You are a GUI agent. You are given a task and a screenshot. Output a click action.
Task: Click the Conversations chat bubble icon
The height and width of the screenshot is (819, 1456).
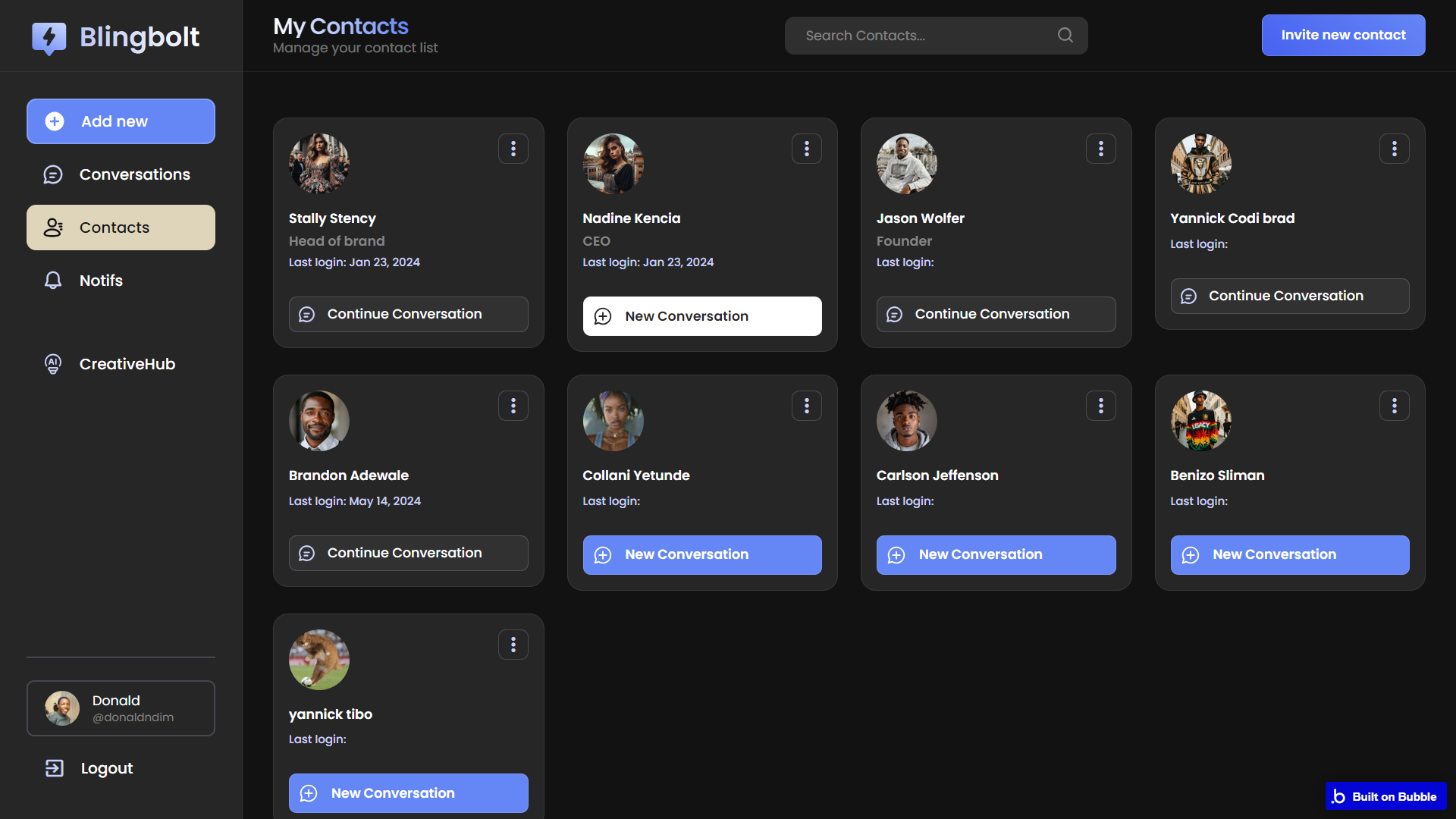coord(53,174)
